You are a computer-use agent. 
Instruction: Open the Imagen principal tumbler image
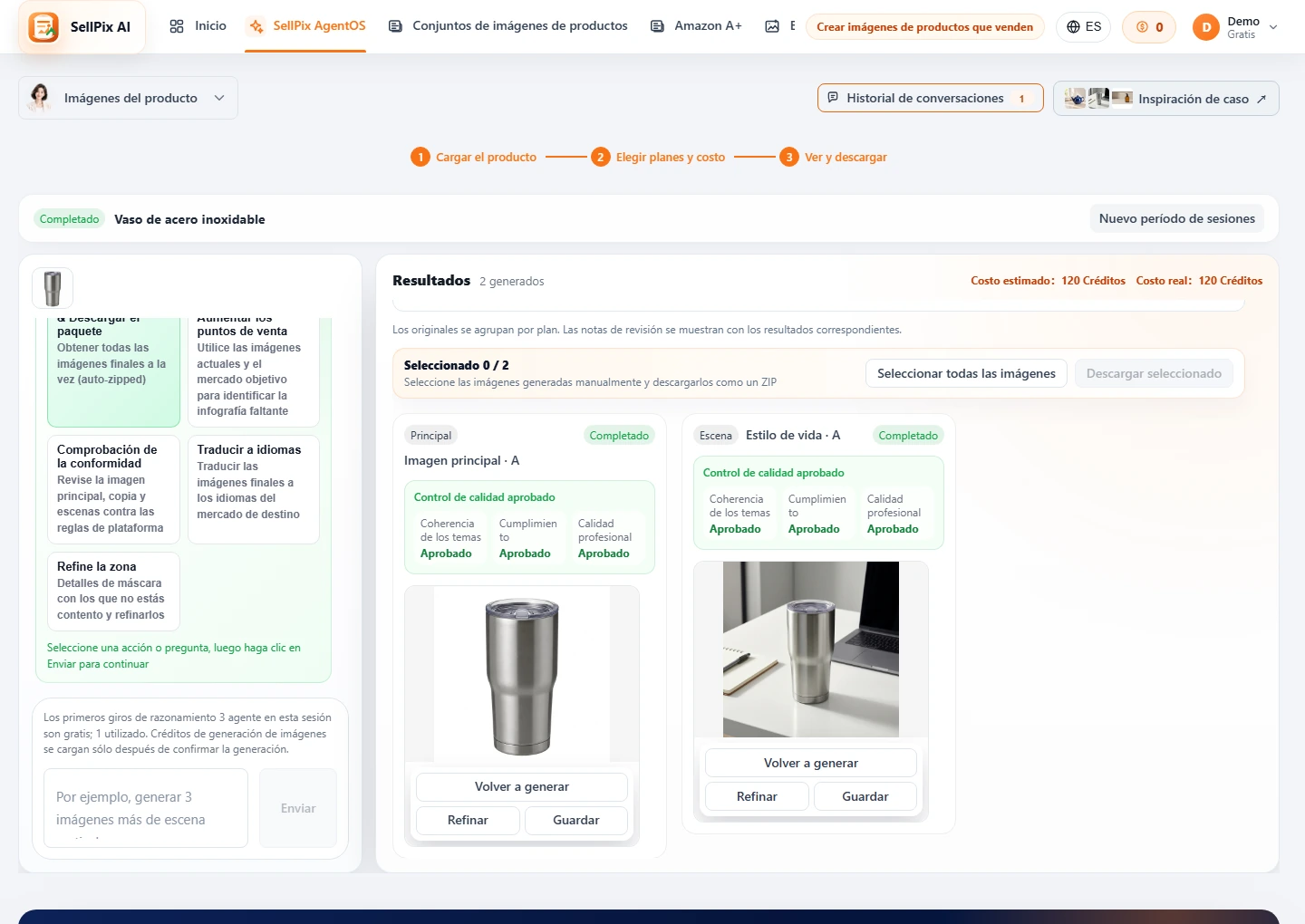click(522, 674)
